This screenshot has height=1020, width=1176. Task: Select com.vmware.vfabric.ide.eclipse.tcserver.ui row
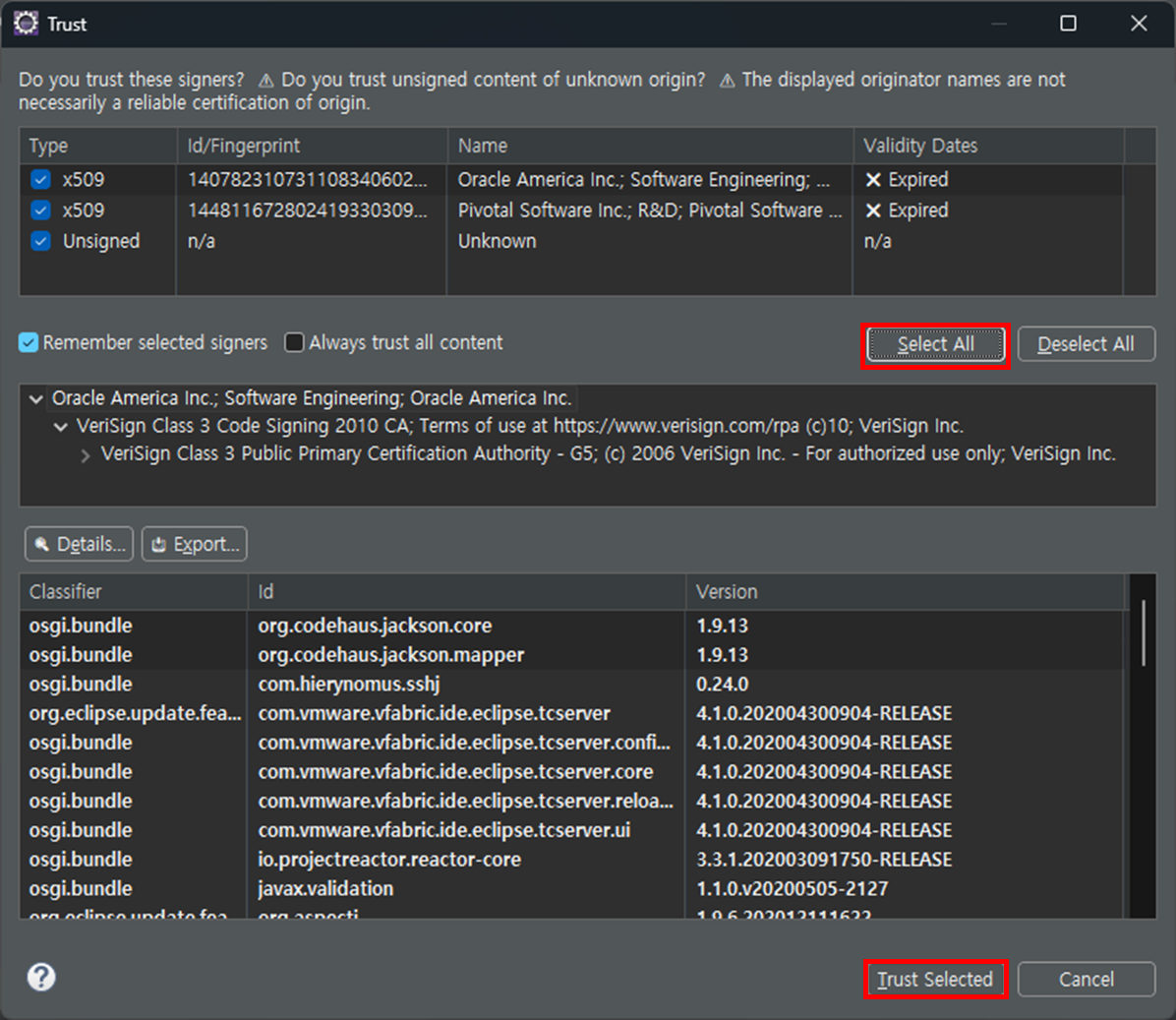tap(571, 830)
